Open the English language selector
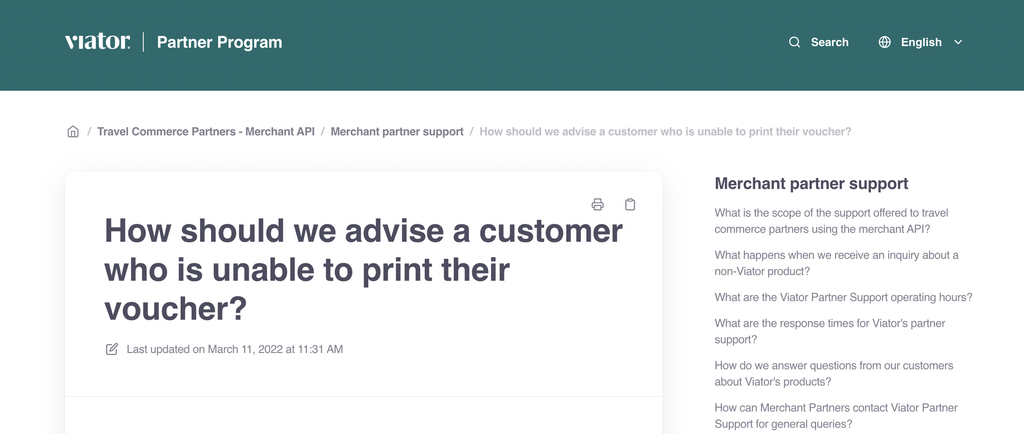The width and height of the screenshot is (1024, 434). coord(921,42)
